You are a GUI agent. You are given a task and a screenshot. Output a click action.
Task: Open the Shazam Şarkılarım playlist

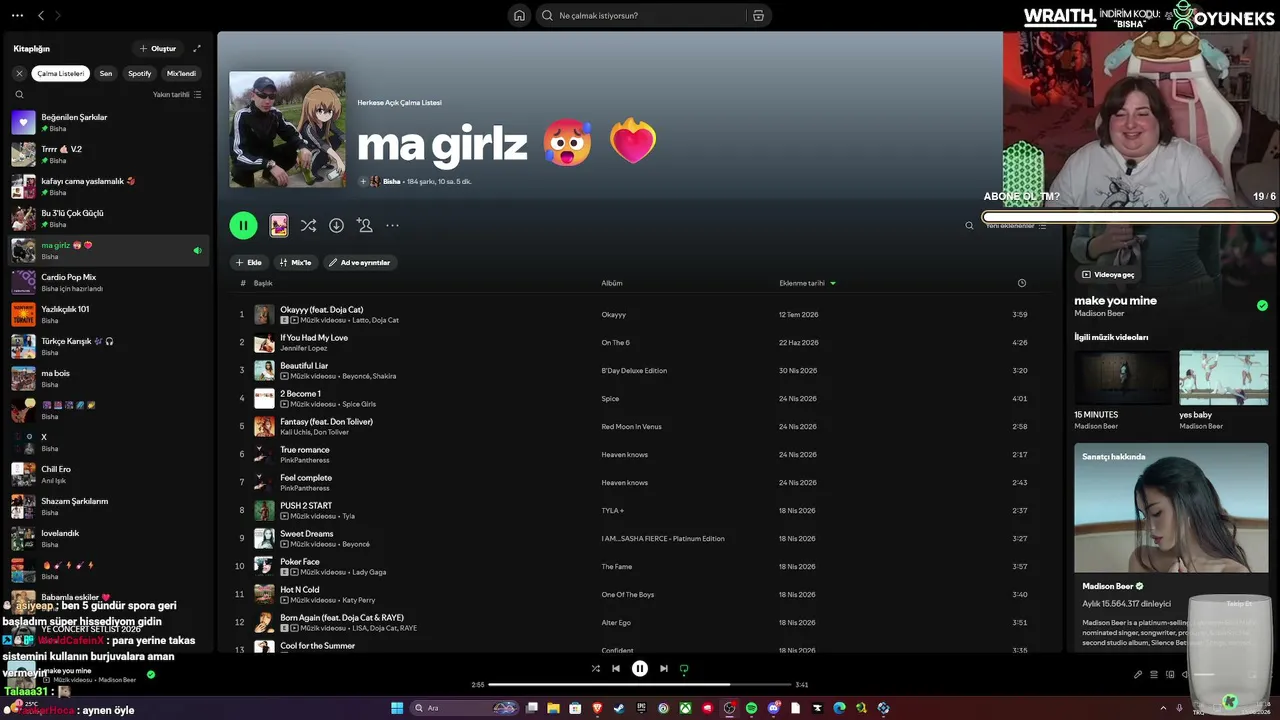coord(110,506)
